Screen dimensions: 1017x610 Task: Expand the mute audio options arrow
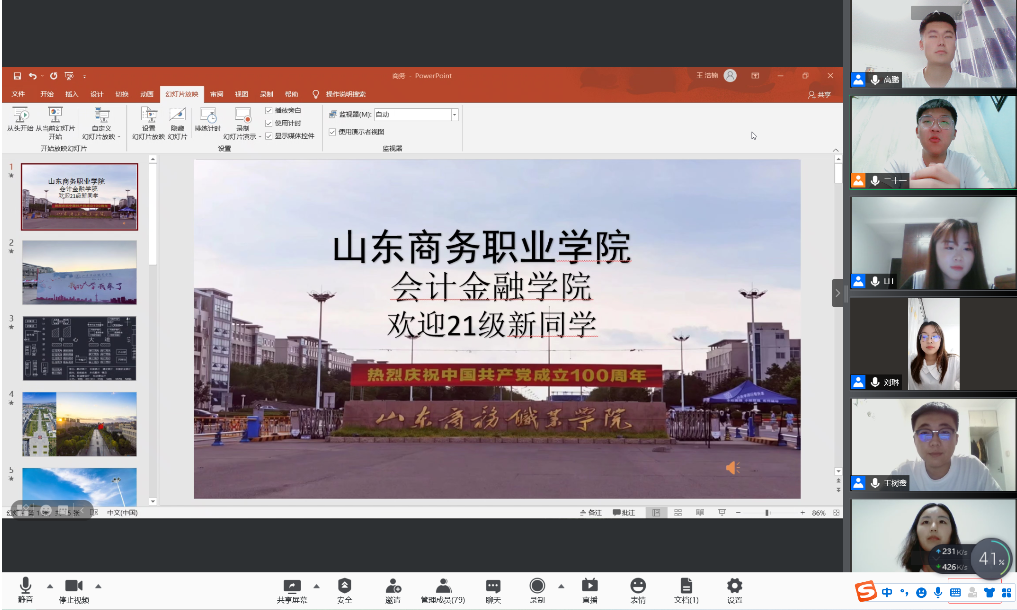click(50, 586)
